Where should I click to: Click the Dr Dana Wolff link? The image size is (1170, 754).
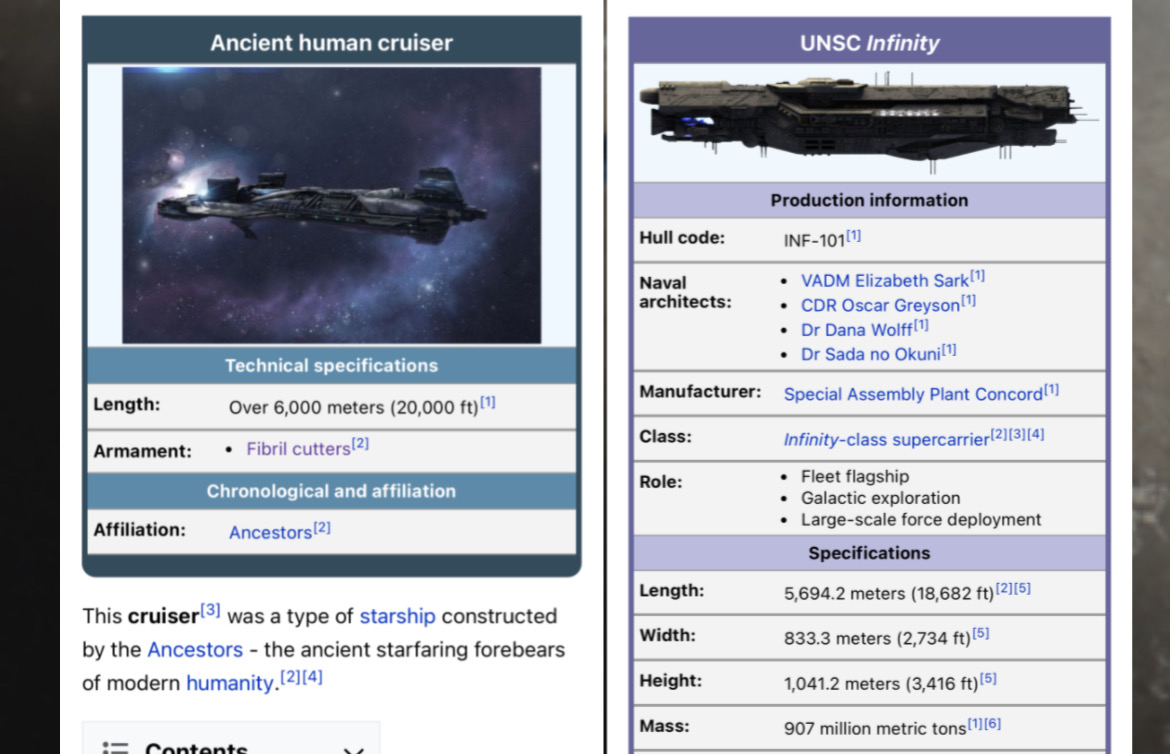coord(856,330)
